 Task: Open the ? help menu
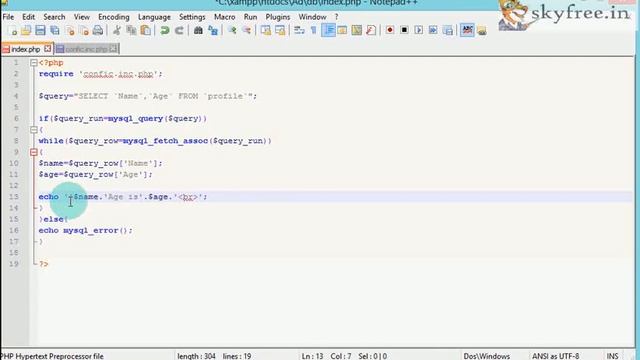coord(336,17)
